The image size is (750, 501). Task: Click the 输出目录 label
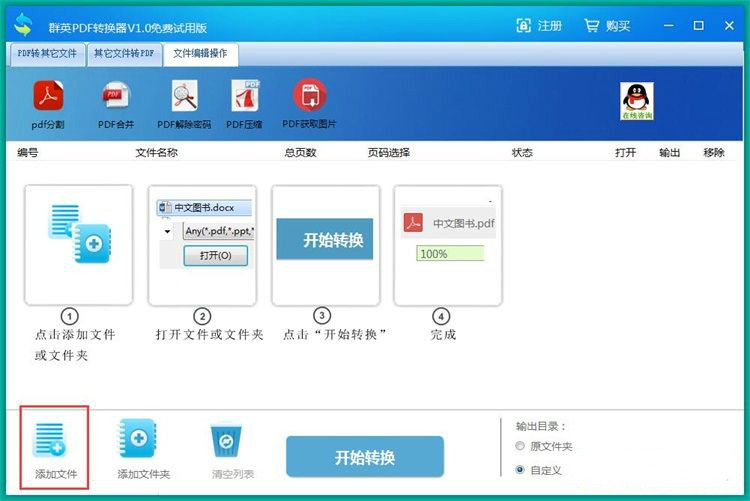coord(540,426)
